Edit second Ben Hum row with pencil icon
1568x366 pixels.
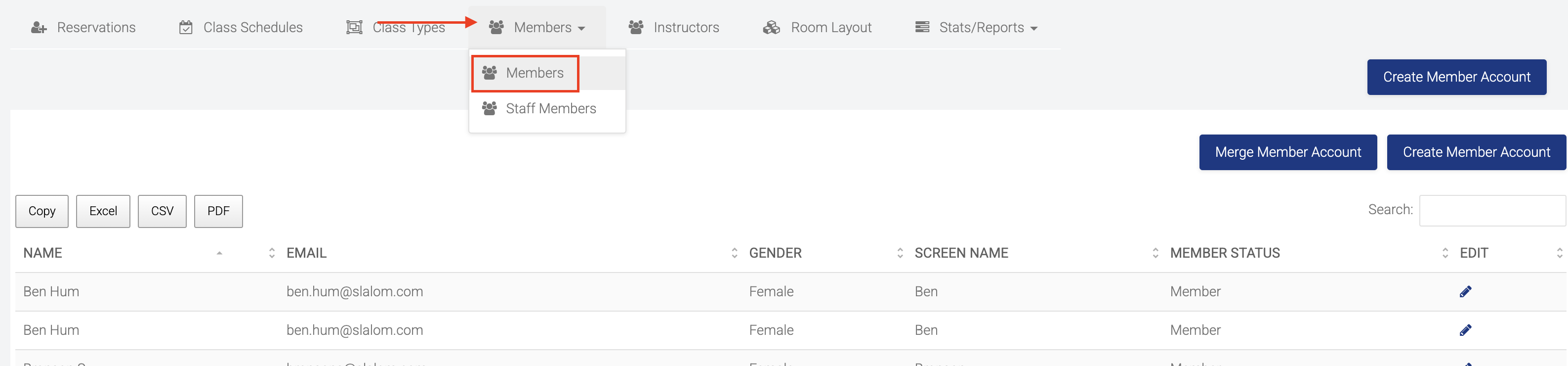click(x=1465, y=330)
